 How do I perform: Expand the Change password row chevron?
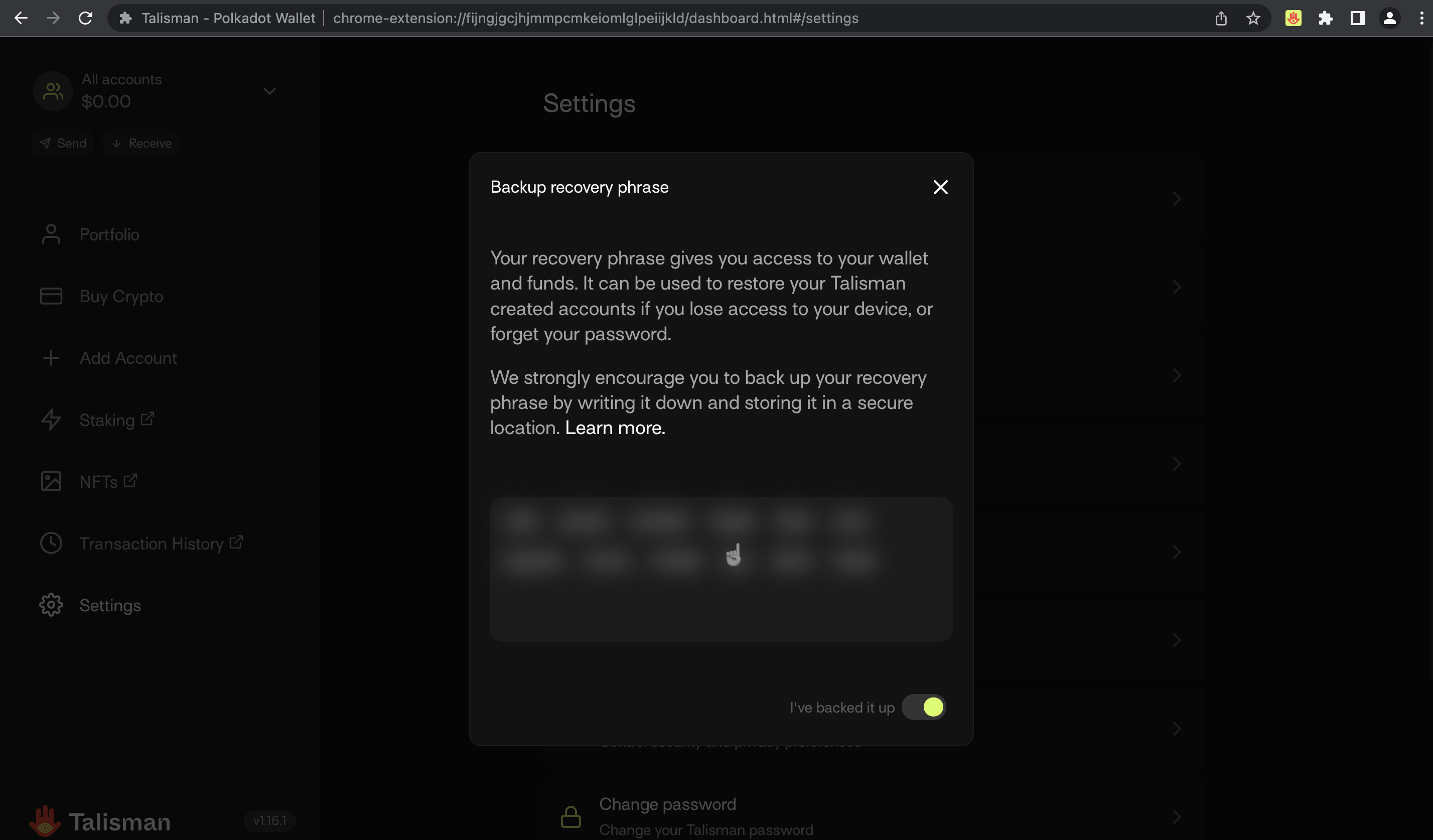[1177, 817]
